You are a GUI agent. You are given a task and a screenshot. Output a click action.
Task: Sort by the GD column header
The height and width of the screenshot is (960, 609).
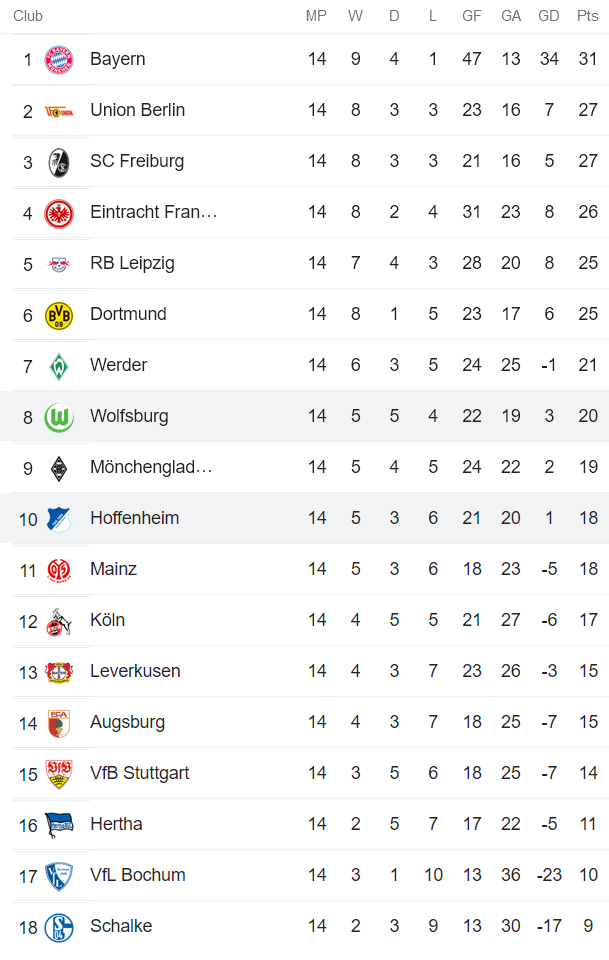click(548, 15)
